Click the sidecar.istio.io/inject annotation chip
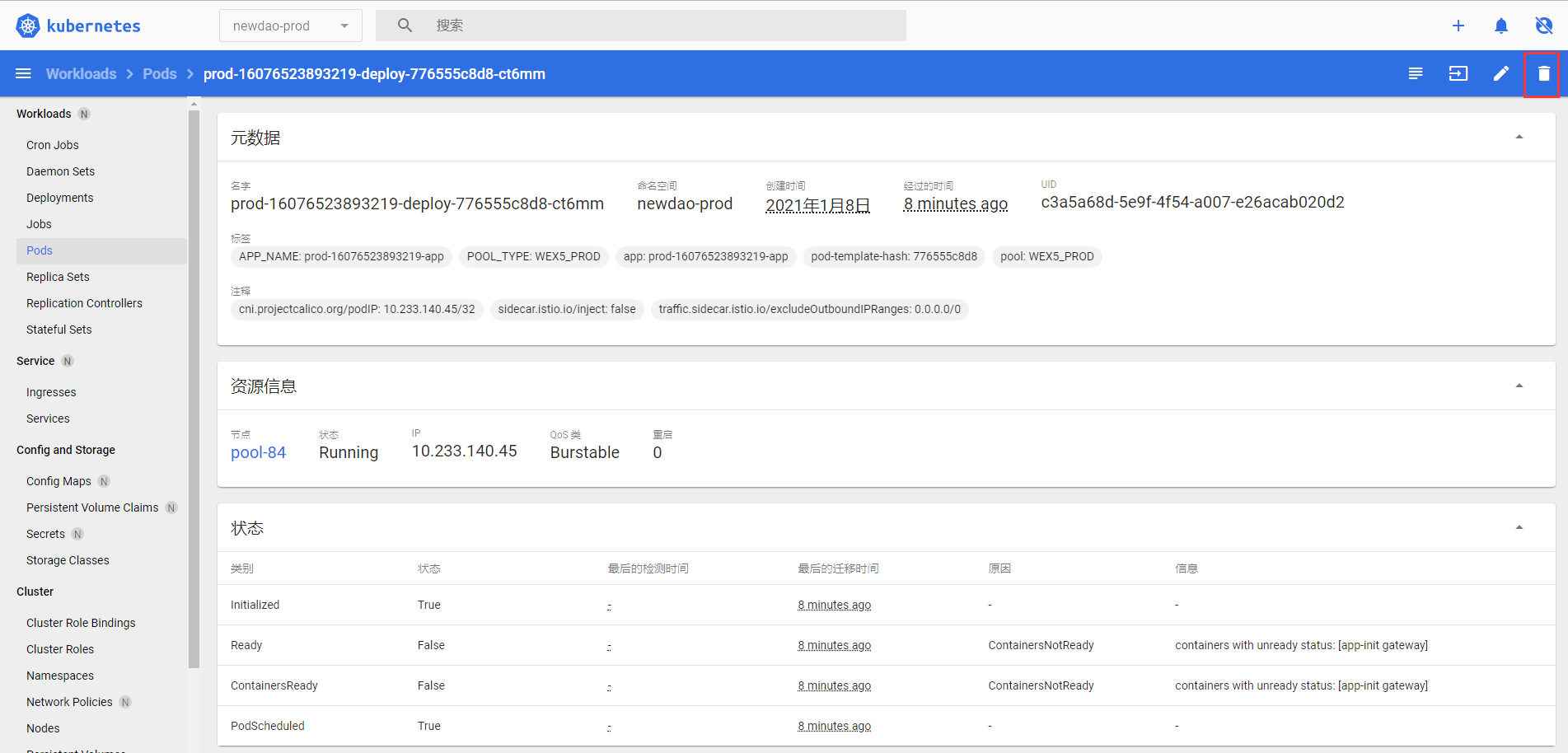 (x=567, y=309)
